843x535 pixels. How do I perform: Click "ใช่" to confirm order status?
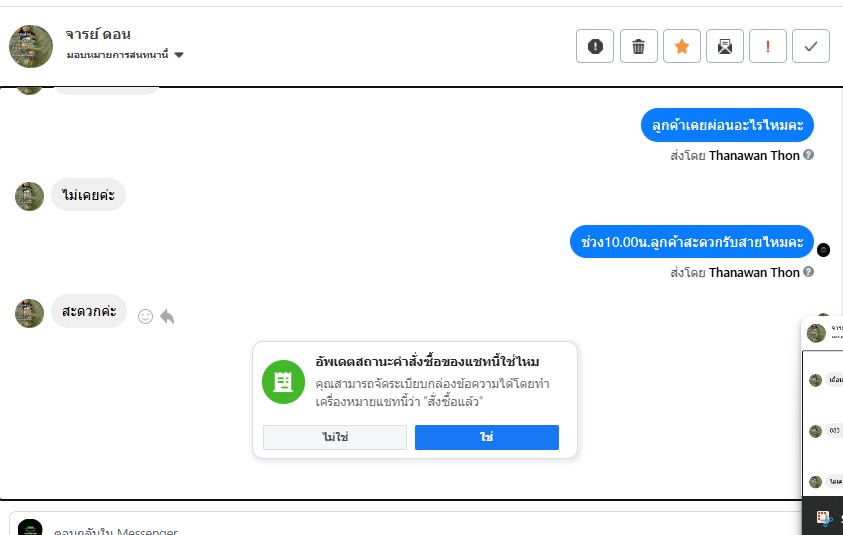pyautogui.click(x=487, y=438)
